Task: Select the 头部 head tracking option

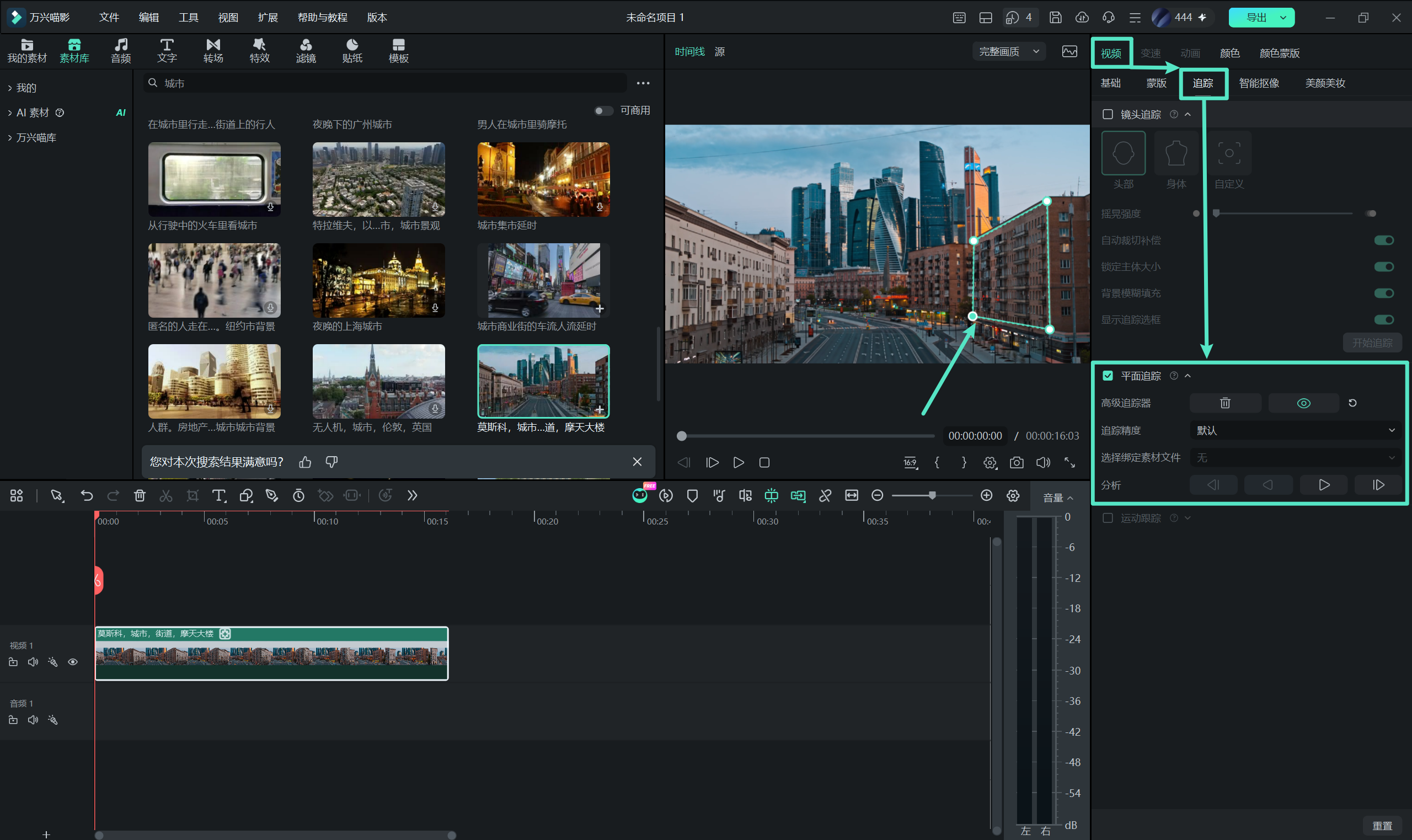Action: pos(1123,153)
